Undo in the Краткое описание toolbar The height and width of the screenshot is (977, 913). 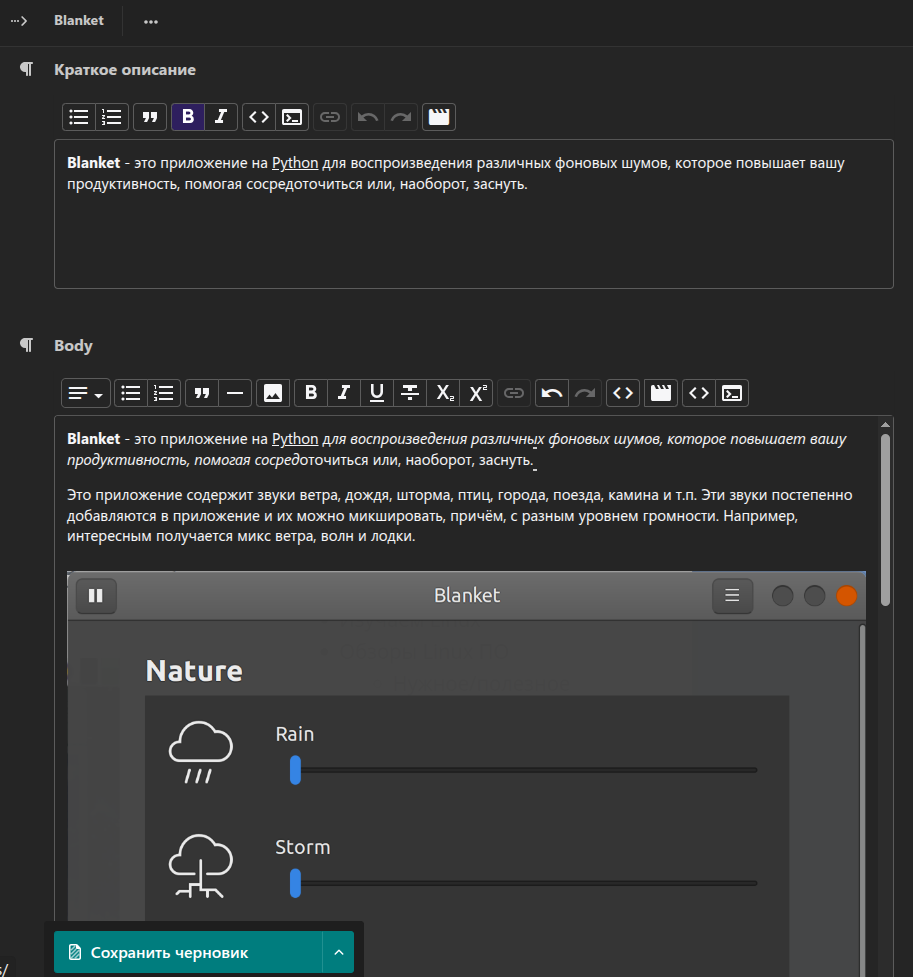point(368,117)
